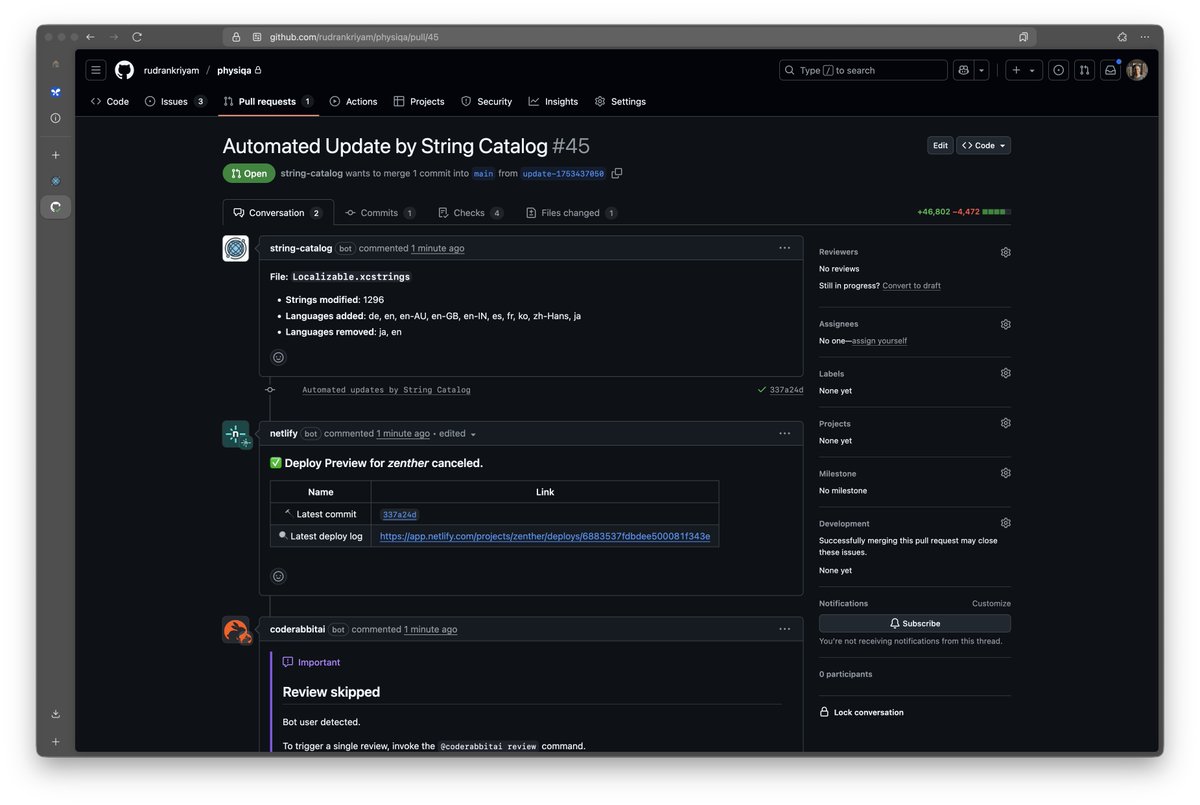Add reaction to netlify comment
The image size is (1200, 805).
278,576
